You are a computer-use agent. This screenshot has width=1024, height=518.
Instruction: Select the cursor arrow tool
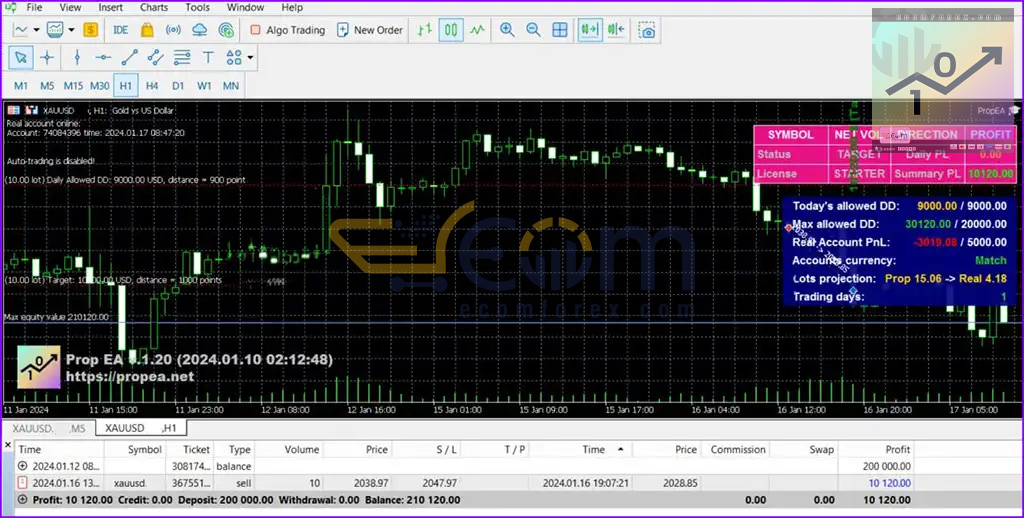[21, 57]
